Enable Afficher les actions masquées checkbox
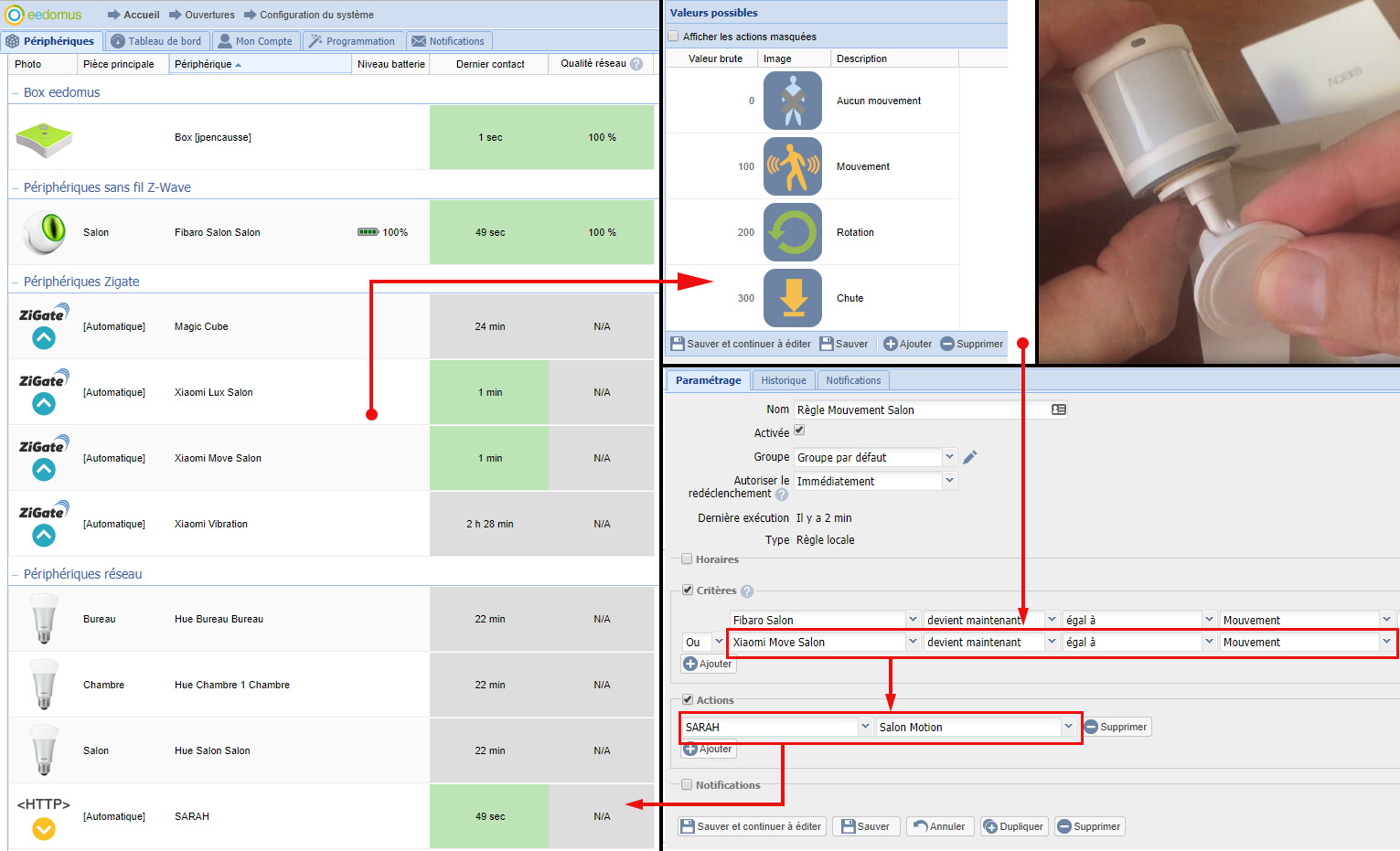 point(674,37)
